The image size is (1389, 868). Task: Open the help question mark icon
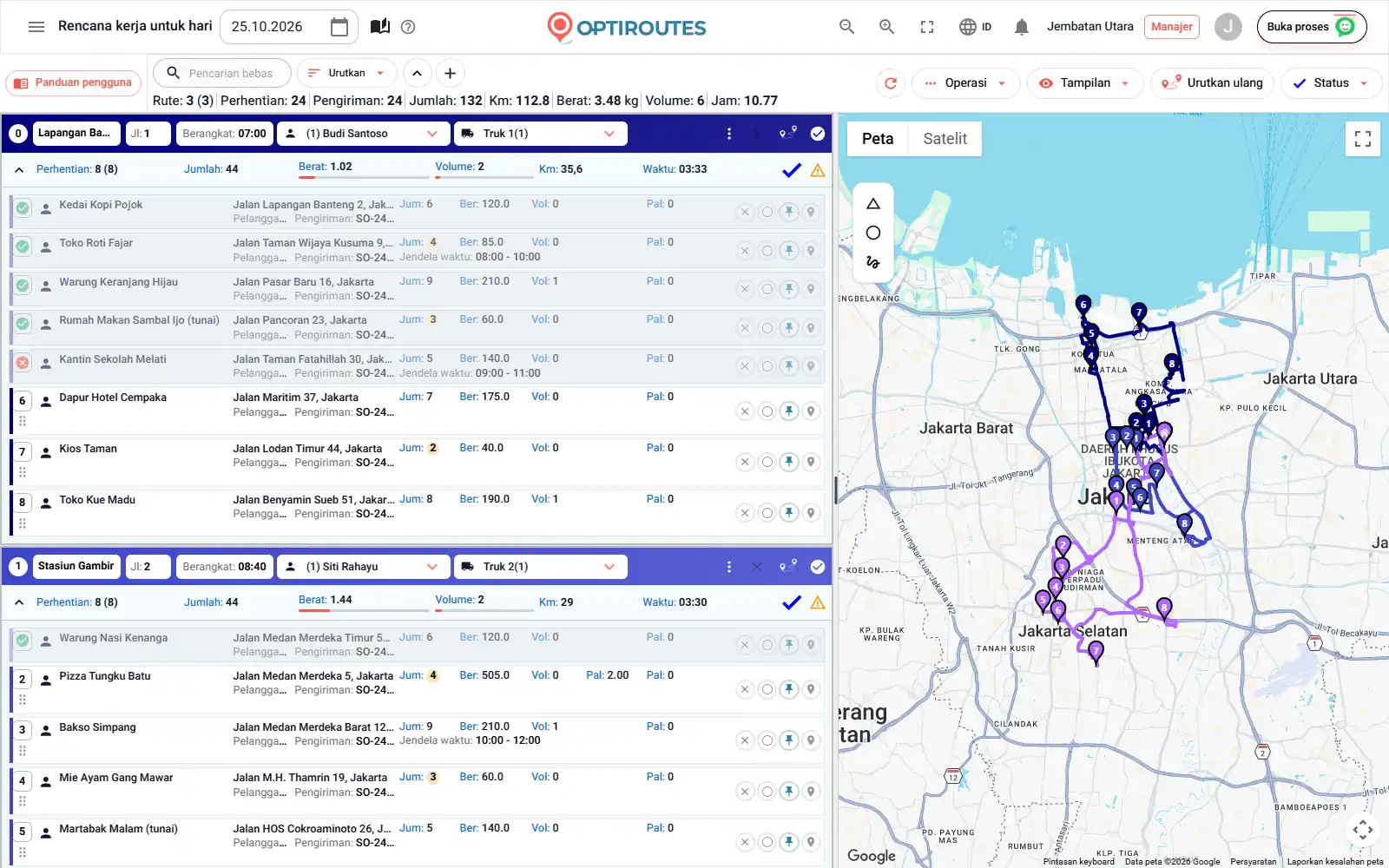(408, 27)
